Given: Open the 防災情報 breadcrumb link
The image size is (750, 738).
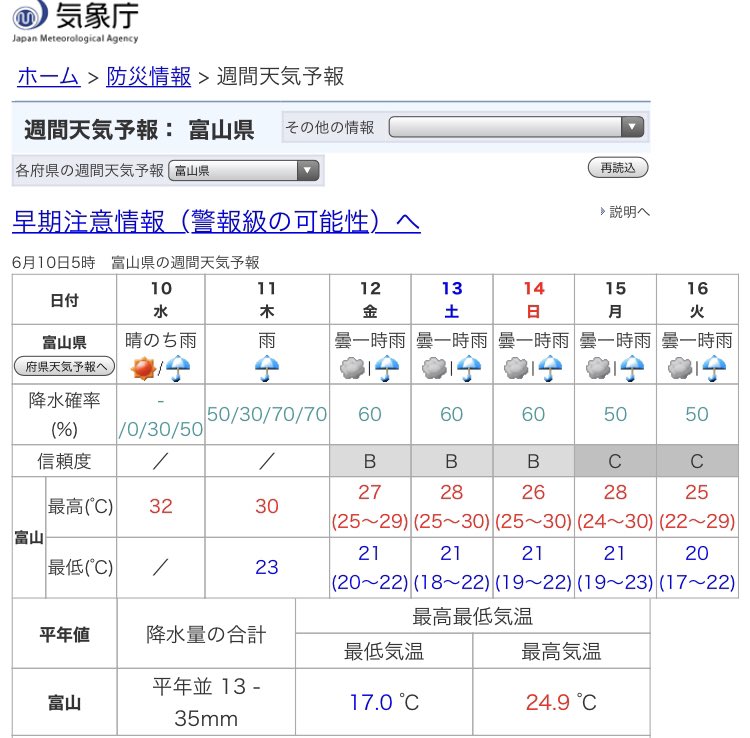Looking at the screenshot, I should (148, 76).
